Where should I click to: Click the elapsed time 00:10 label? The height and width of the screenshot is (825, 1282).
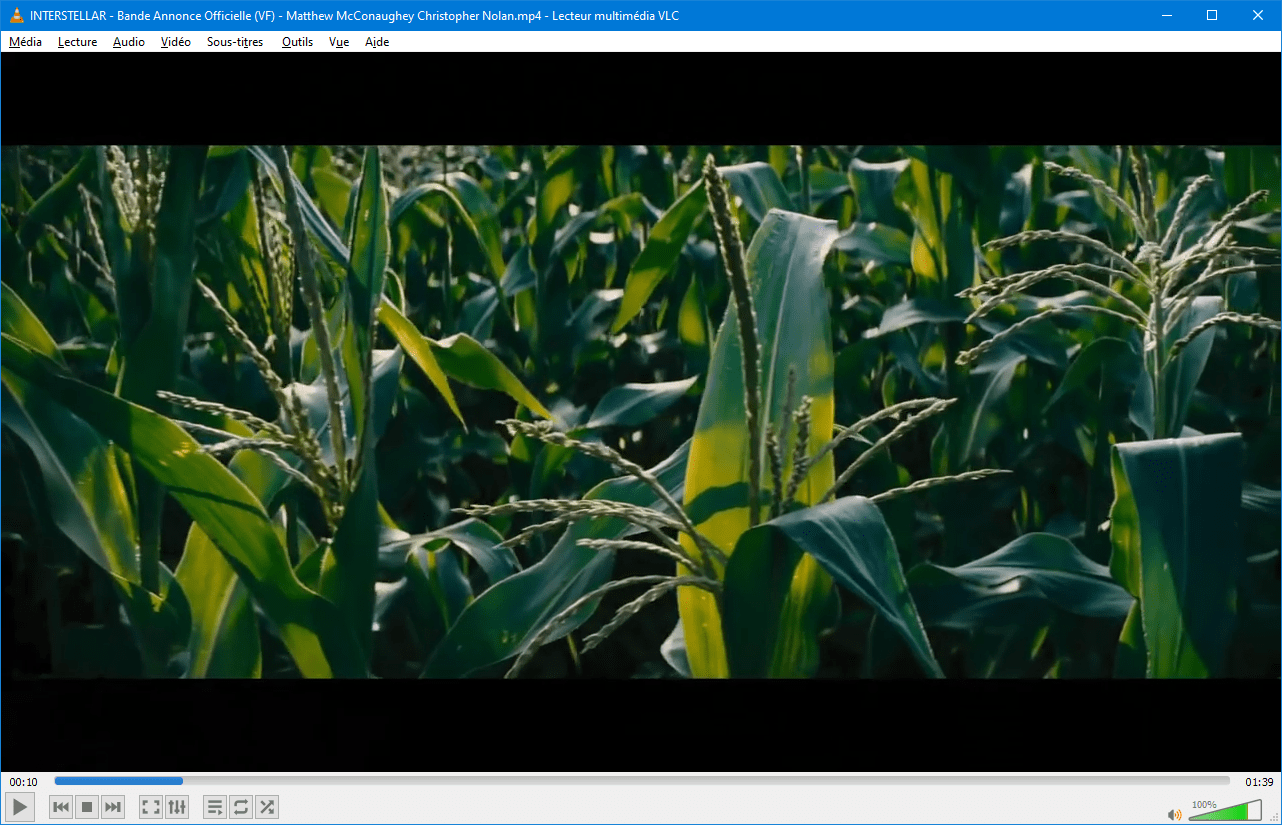(x=24, y=782)
